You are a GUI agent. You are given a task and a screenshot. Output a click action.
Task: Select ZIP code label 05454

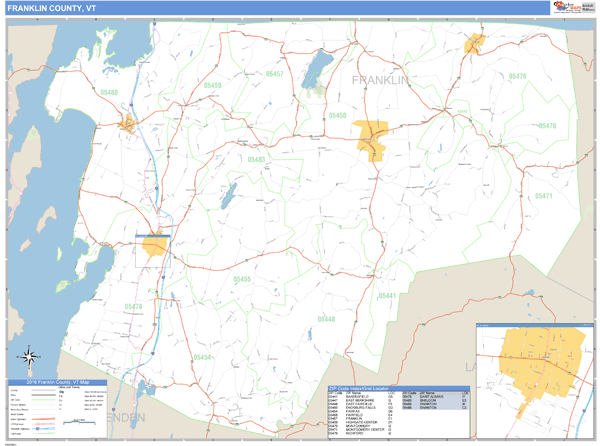click(x=202, y=357)
